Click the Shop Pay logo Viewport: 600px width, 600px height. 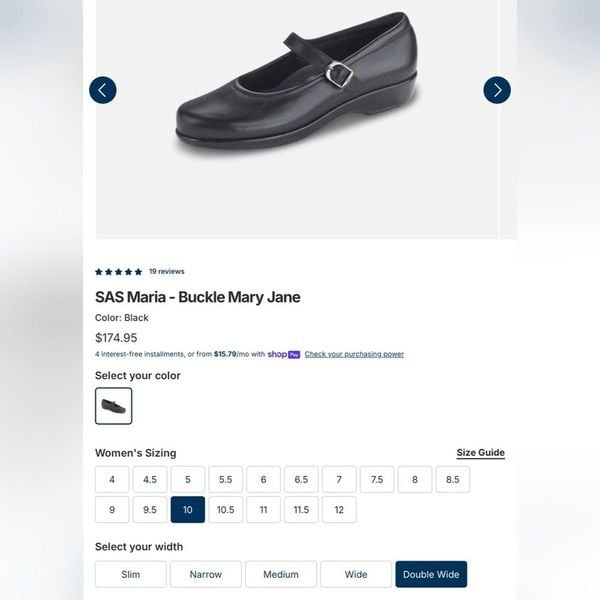click(x=284, y=354)
